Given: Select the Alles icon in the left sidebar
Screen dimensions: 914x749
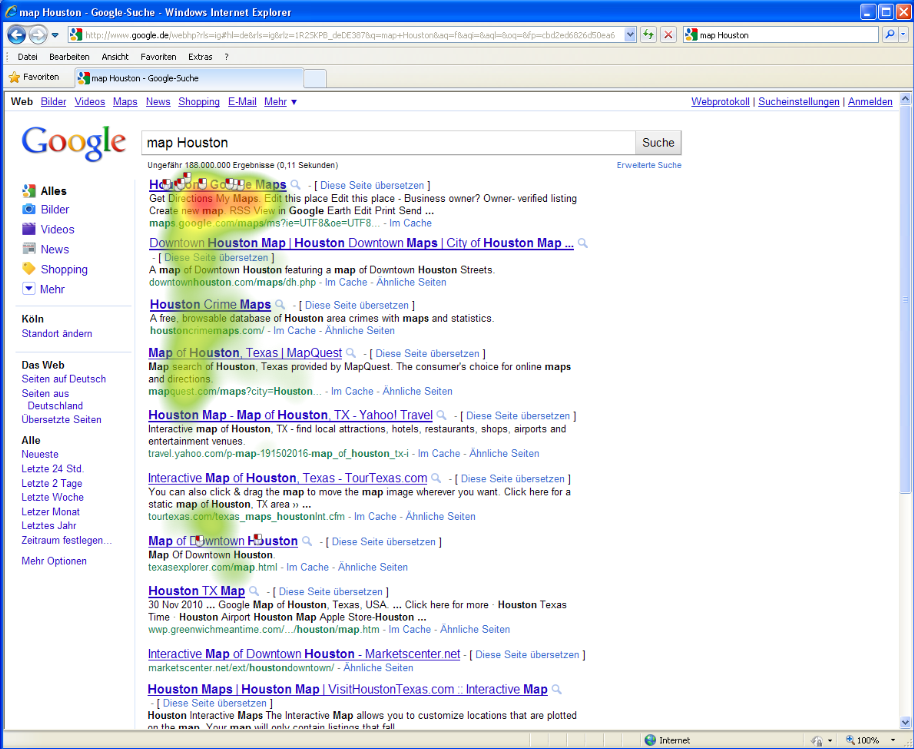Looking at the screenshot, I should click(29, 191).
